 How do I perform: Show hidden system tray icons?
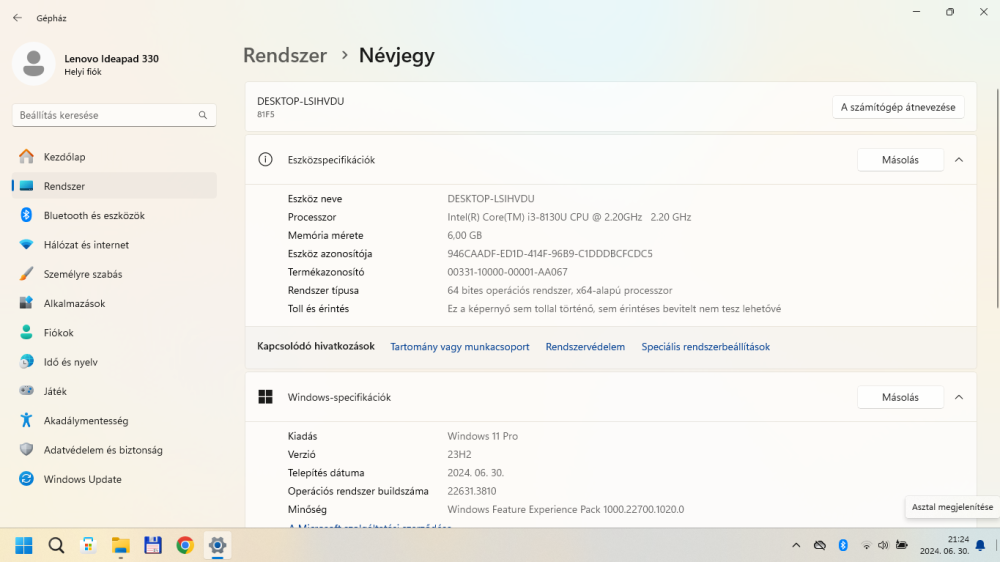[x=796, y=545]
